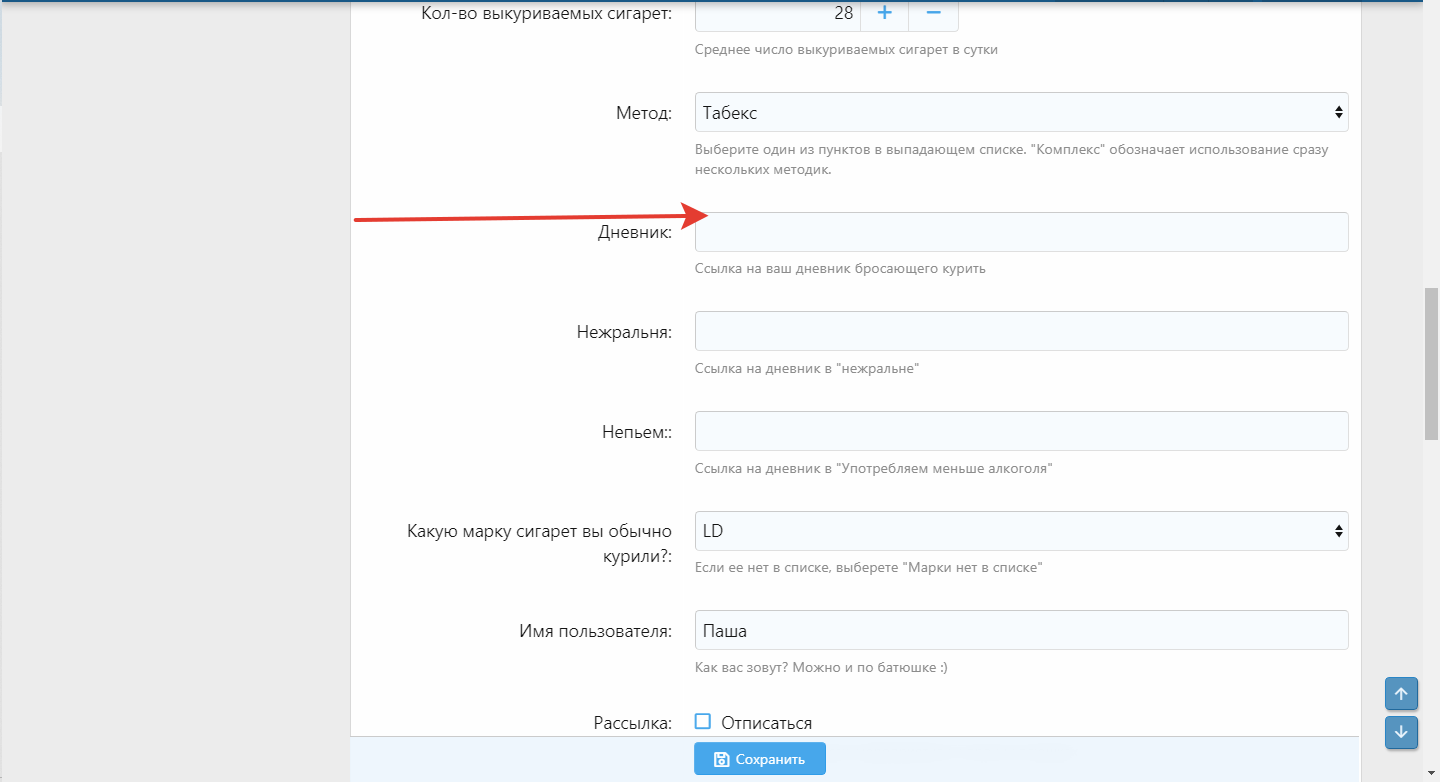Click the Рассылка: label

[633, 723]
